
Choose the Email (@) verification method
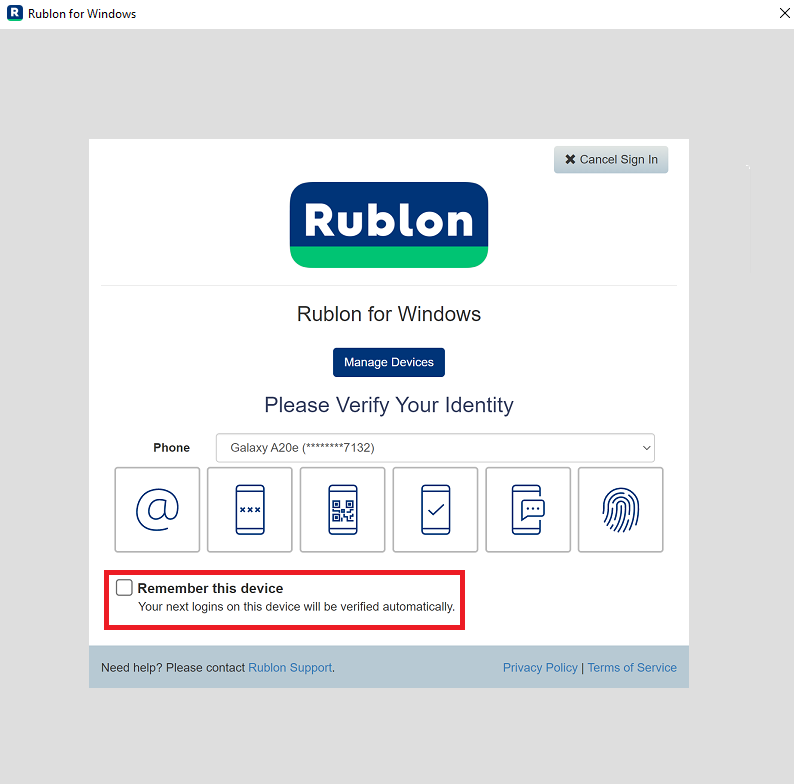(157, 509)
